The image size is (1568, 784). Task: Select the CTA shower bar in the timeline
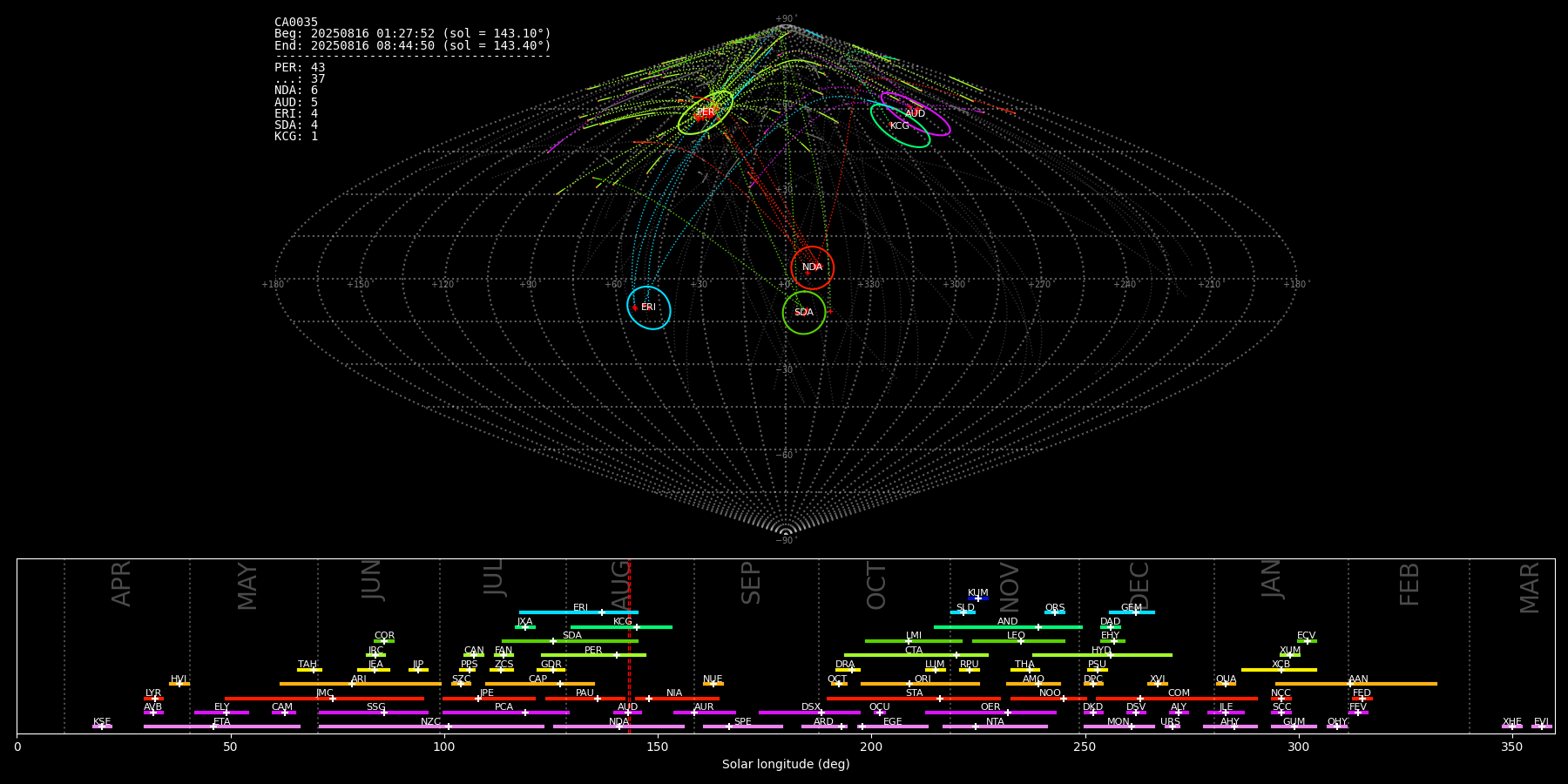pyautogui.click(x=916, y=655)
